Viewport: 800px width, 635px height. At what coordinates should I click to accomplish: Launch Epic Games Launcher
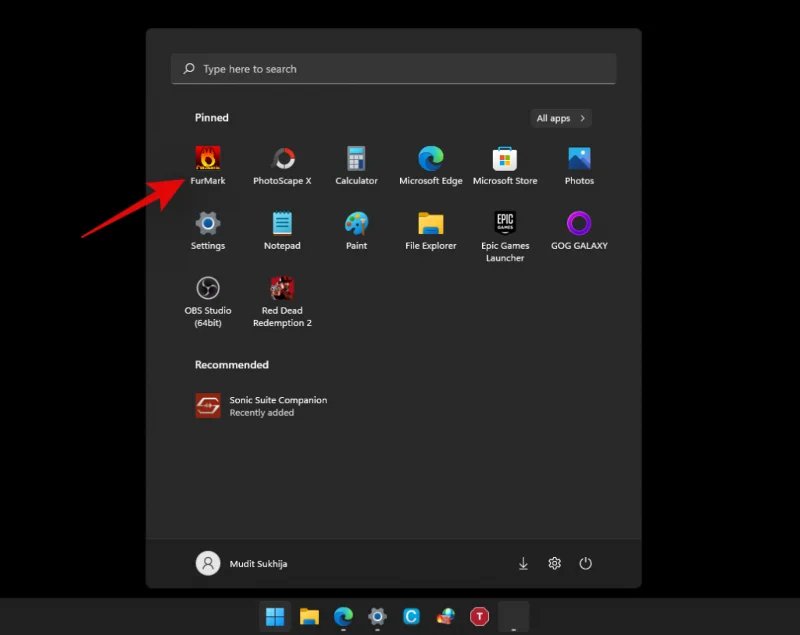(x=505, y=224)
